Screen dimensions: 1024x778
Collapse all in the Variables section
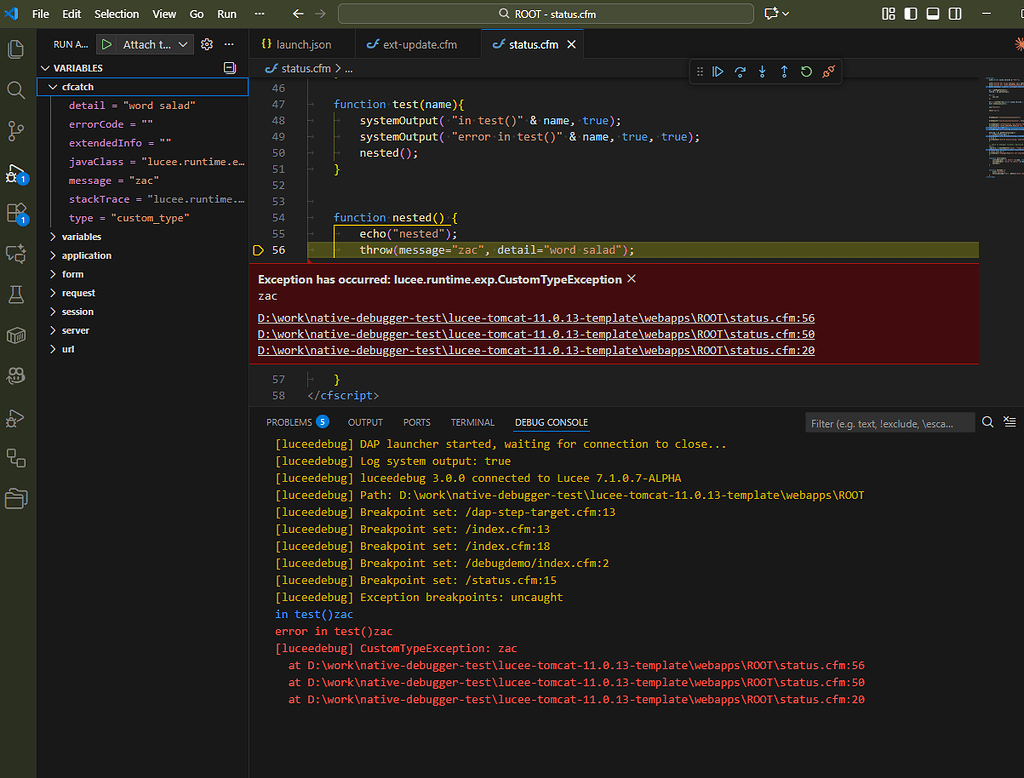(x=230, y=68)
